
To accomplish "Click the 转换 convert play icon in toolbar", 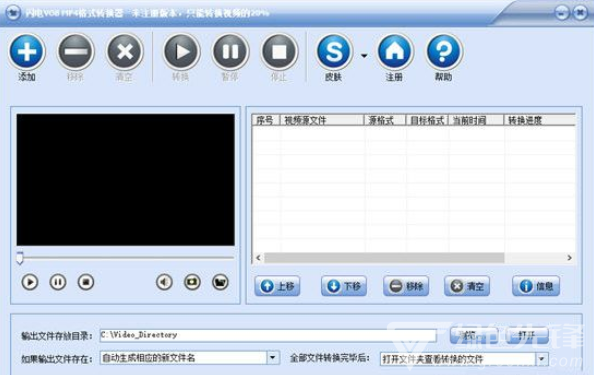I will (x=181, y=52).
